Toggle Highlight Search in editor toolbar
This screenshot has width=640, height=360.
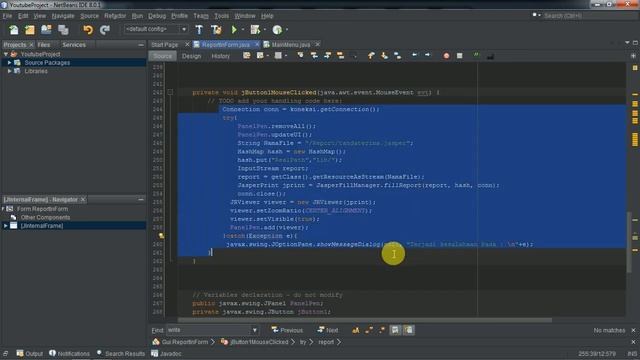pos(340,56)
